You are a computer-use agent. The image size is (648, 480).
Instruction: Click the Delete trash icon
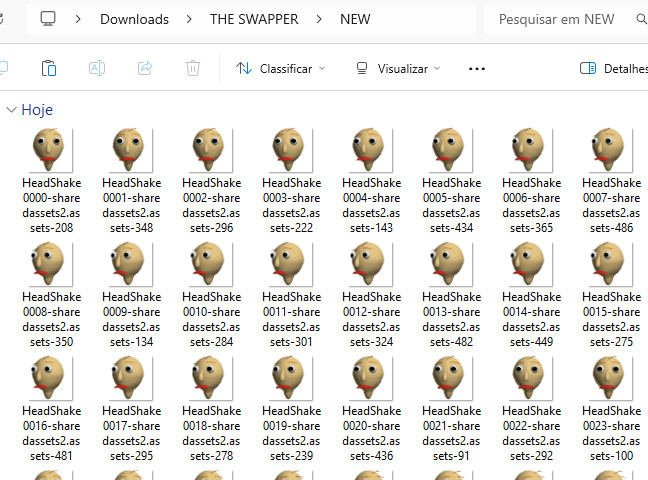193,68
